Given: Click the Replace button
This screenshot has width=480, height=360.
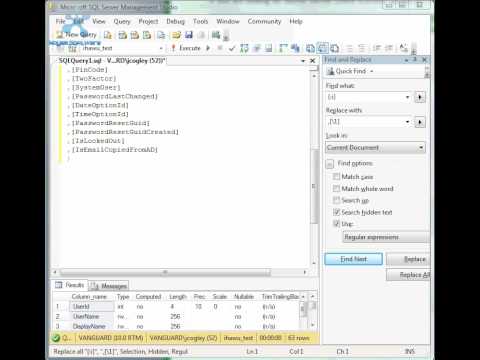Looking at the screenshot, I should click(409, 259).
